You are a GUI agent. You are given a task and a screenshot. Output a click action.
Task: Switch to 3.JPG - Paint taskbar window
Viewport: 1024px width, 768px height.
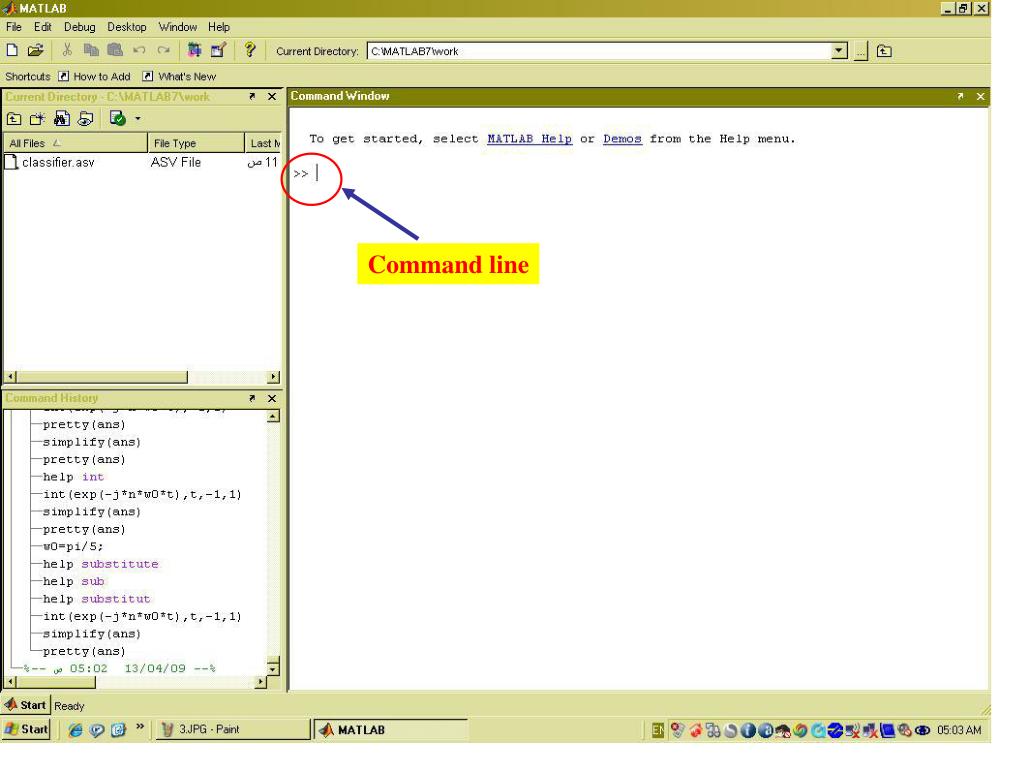(232, 729)
